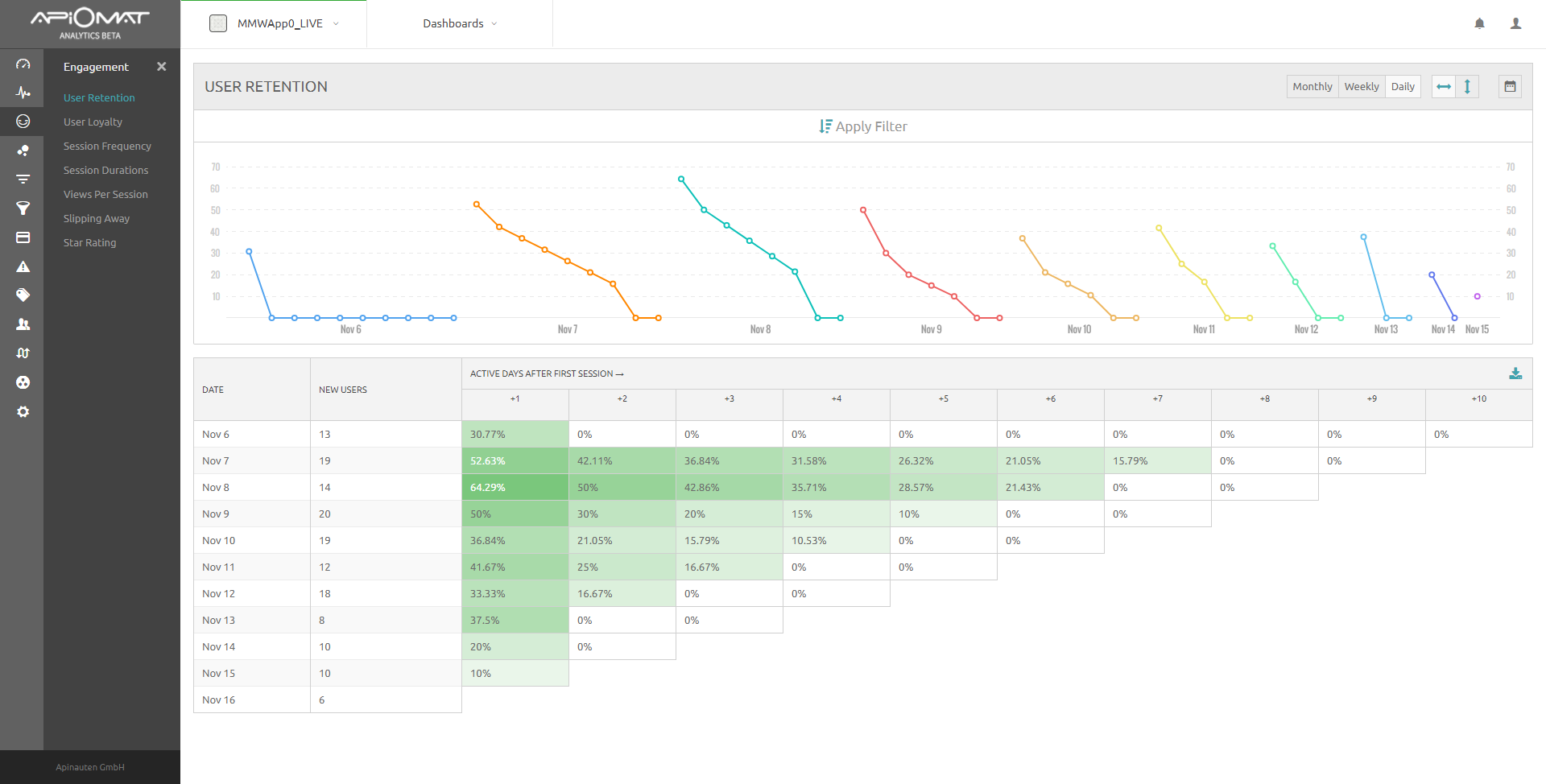
Task: Toggle horizontal expand arrow view
Action: pos(1444,86)
